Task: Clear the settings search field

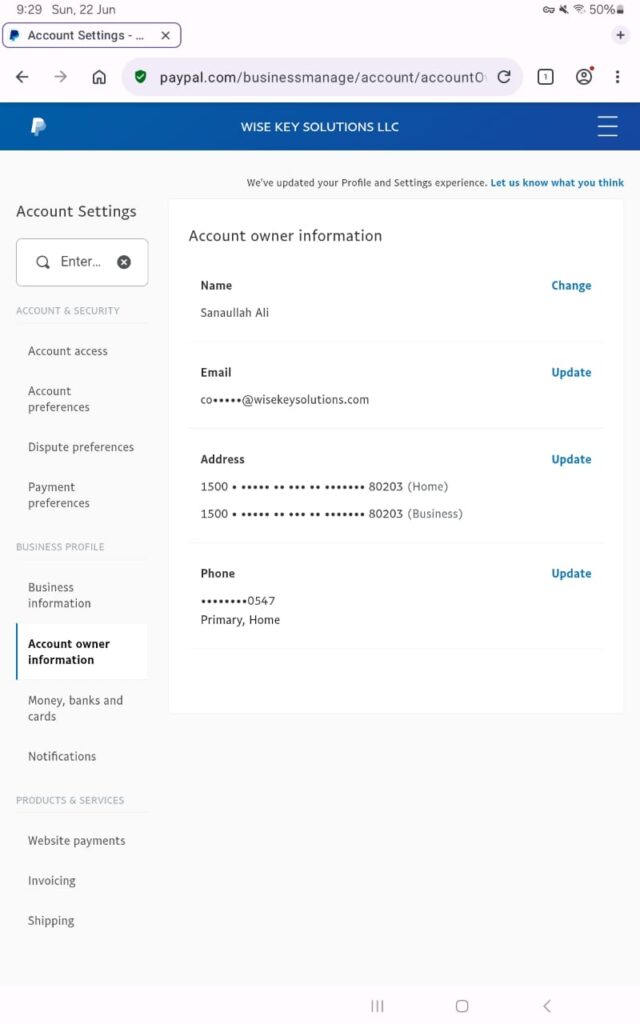Action: [124, 262]
